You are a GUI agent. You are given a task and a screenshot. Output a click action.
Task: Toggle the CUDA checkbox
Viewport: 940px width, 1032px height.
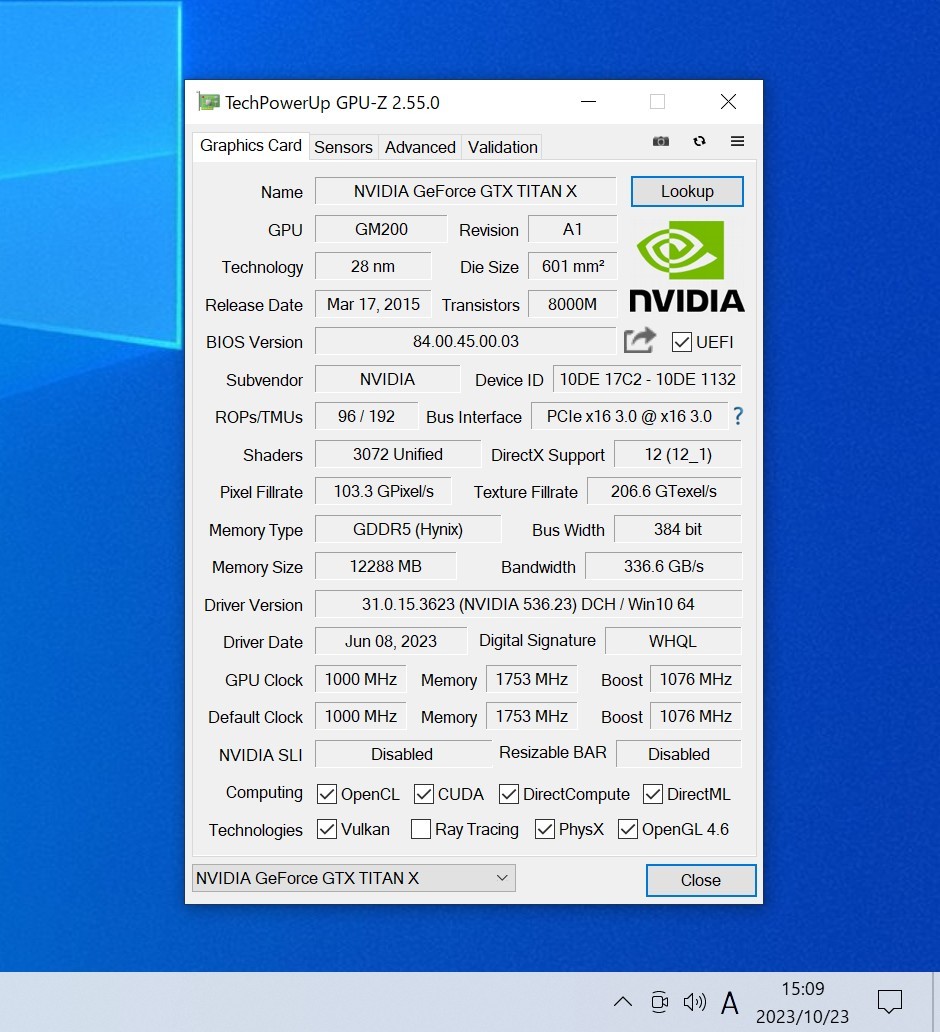[423, 794]
